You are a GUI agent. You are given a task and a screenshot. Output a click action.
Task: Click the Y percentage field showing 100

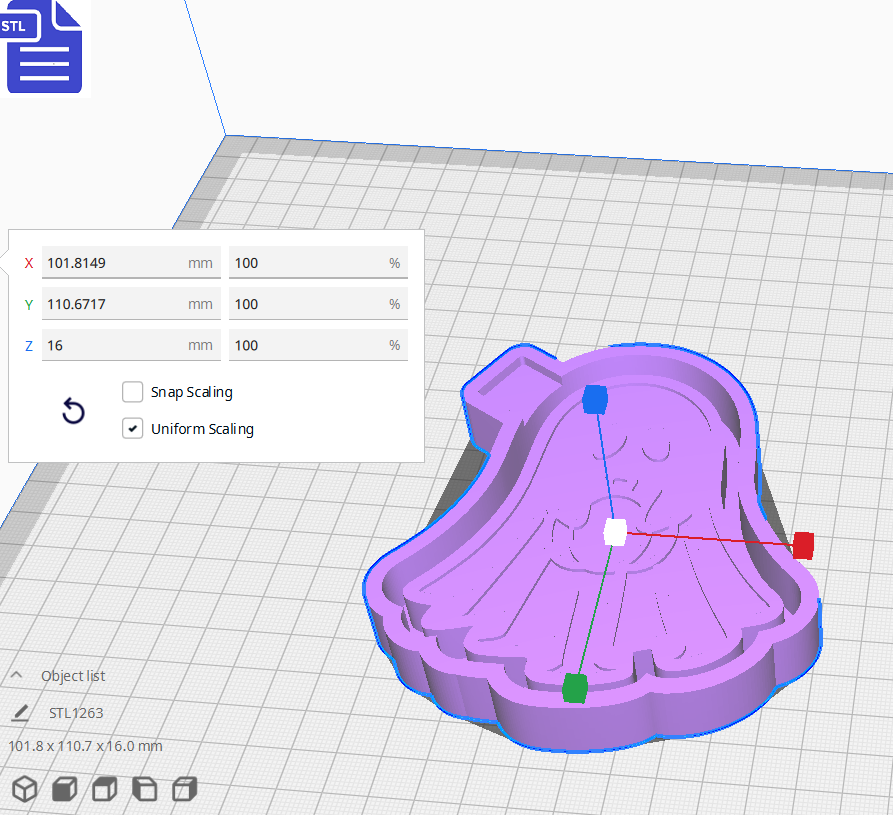point(317,303)
